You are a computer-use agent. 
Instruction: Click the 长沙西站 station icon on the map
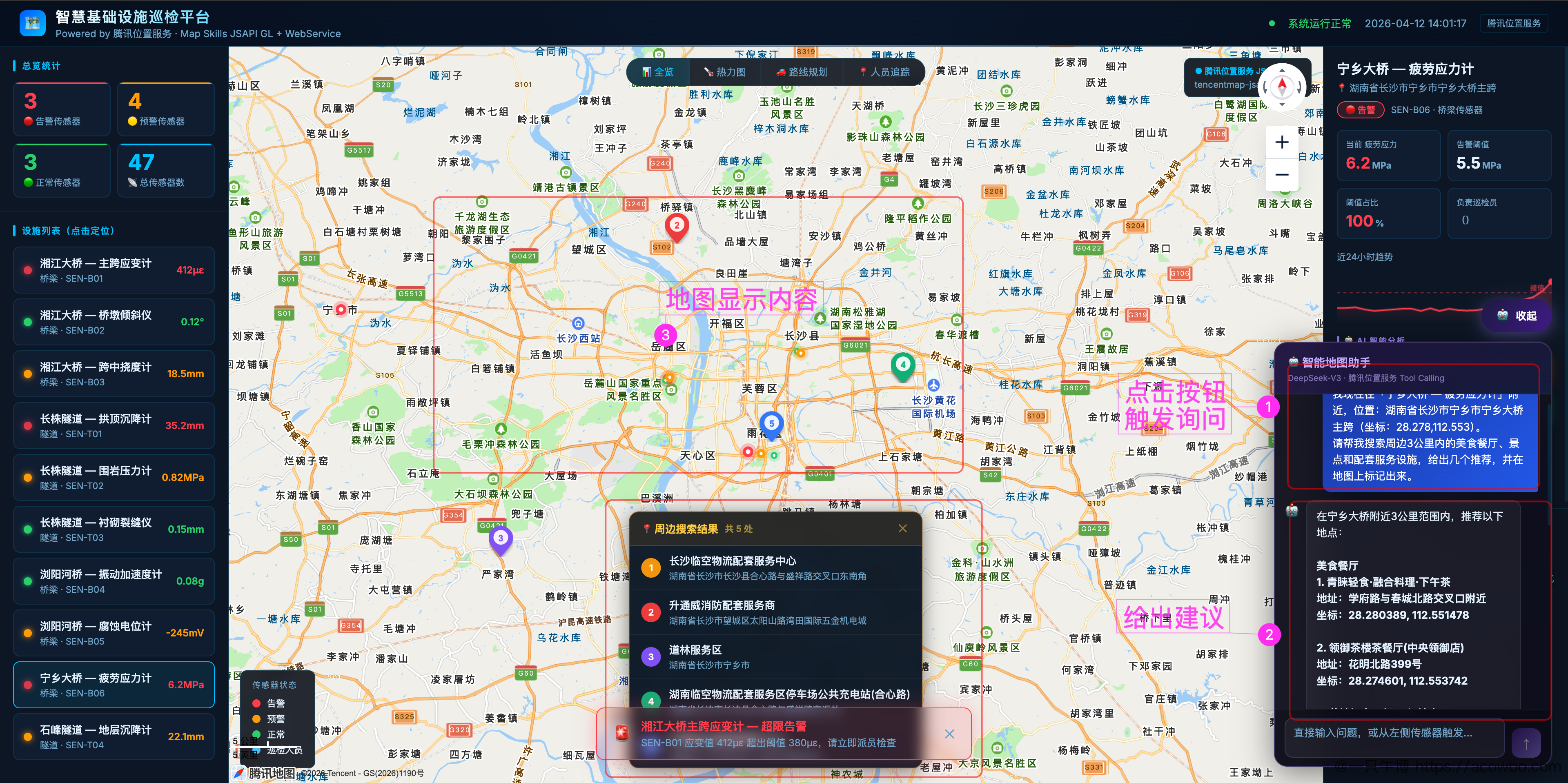point(578,323)
